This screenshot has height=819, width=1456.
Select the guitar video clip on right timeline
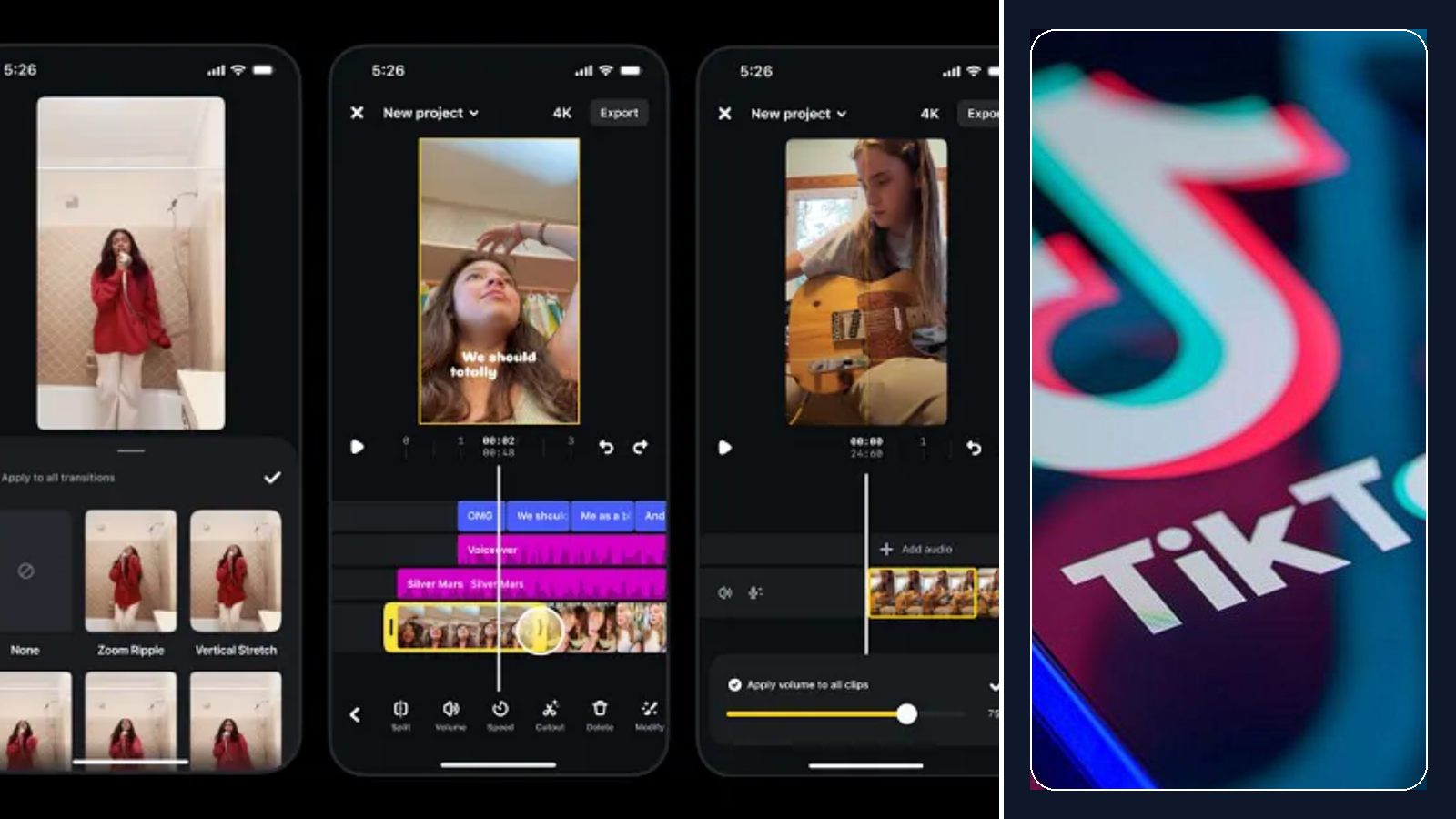coord(922,592)
